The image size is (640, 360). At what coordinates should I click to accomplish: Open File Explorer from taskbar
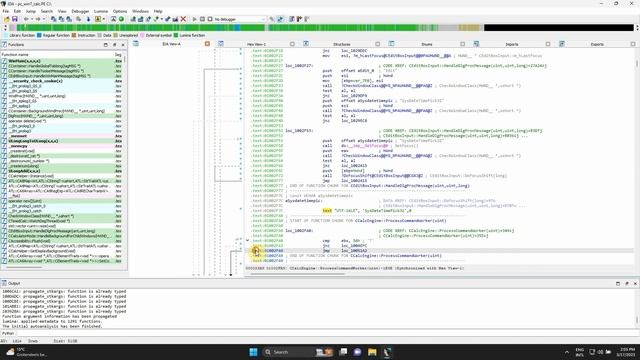tap(372, 352)
